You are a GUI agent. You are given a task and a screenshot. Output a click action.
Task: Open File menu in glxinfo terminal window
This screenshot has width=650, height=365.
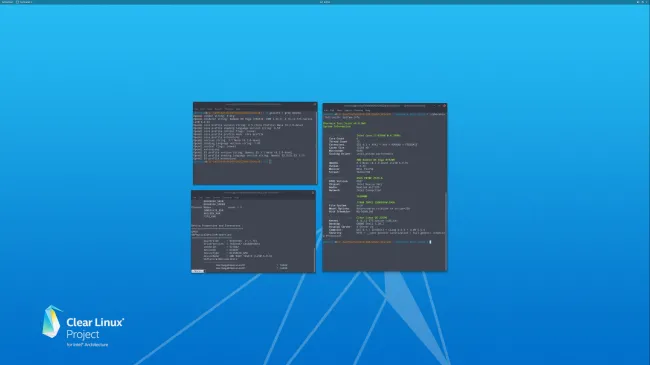click(196, 109)
